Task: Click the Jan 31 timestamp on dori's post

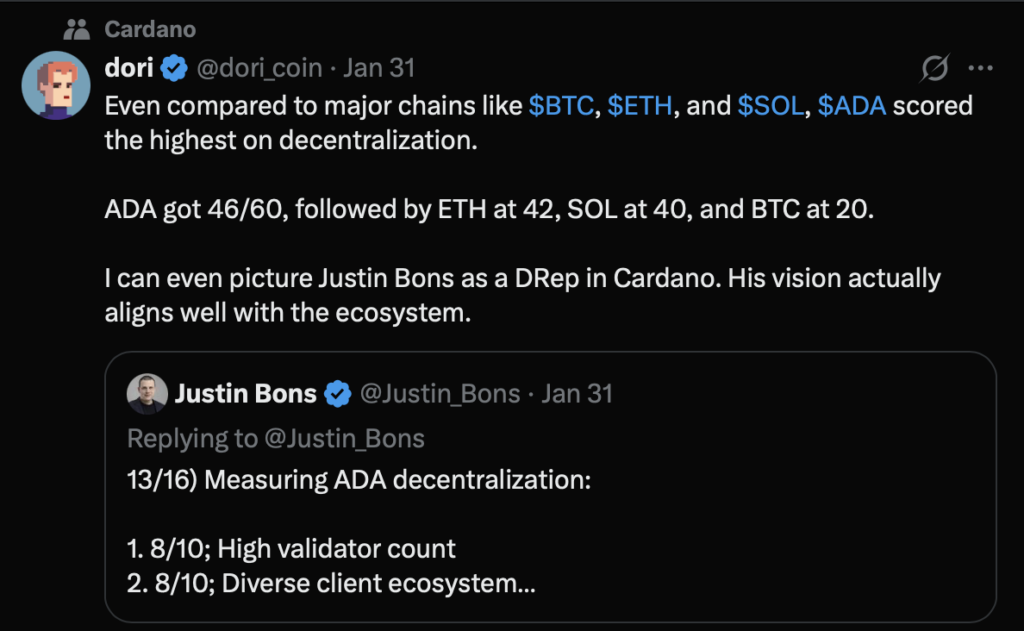Action: pyautogui.click(x=378, y=68)
